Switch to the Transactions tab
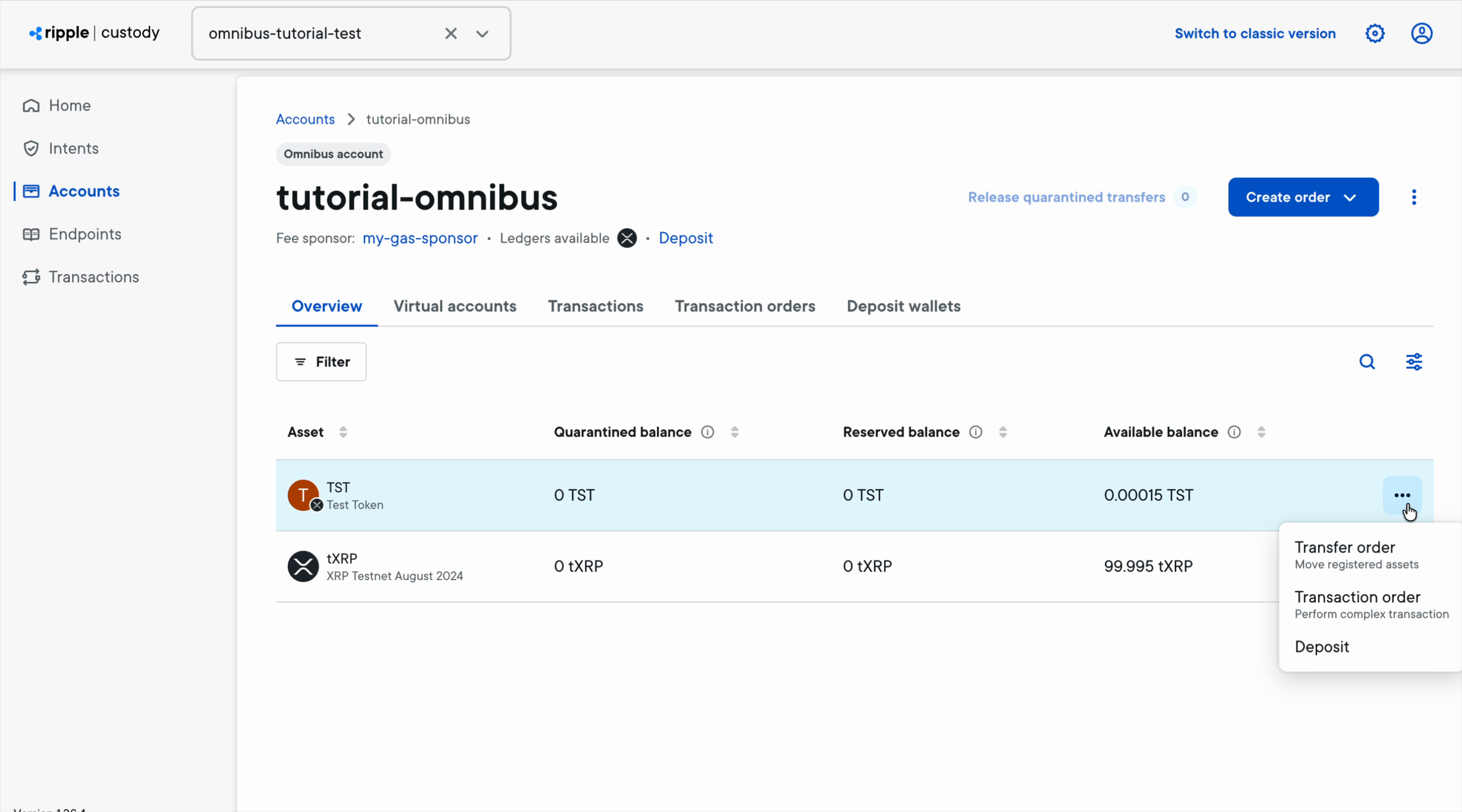The image size is (1462, 812). coord(595,306)
